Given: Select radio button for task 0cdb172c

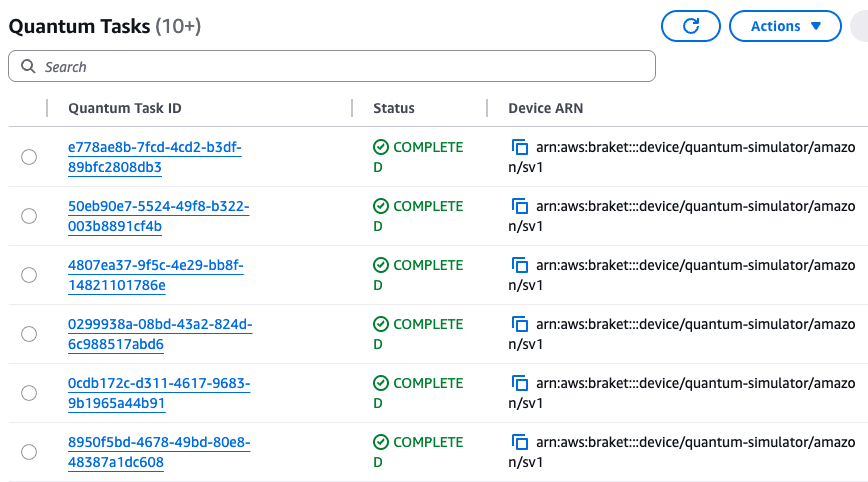Looking at the screenshot, I should point(29,393).
